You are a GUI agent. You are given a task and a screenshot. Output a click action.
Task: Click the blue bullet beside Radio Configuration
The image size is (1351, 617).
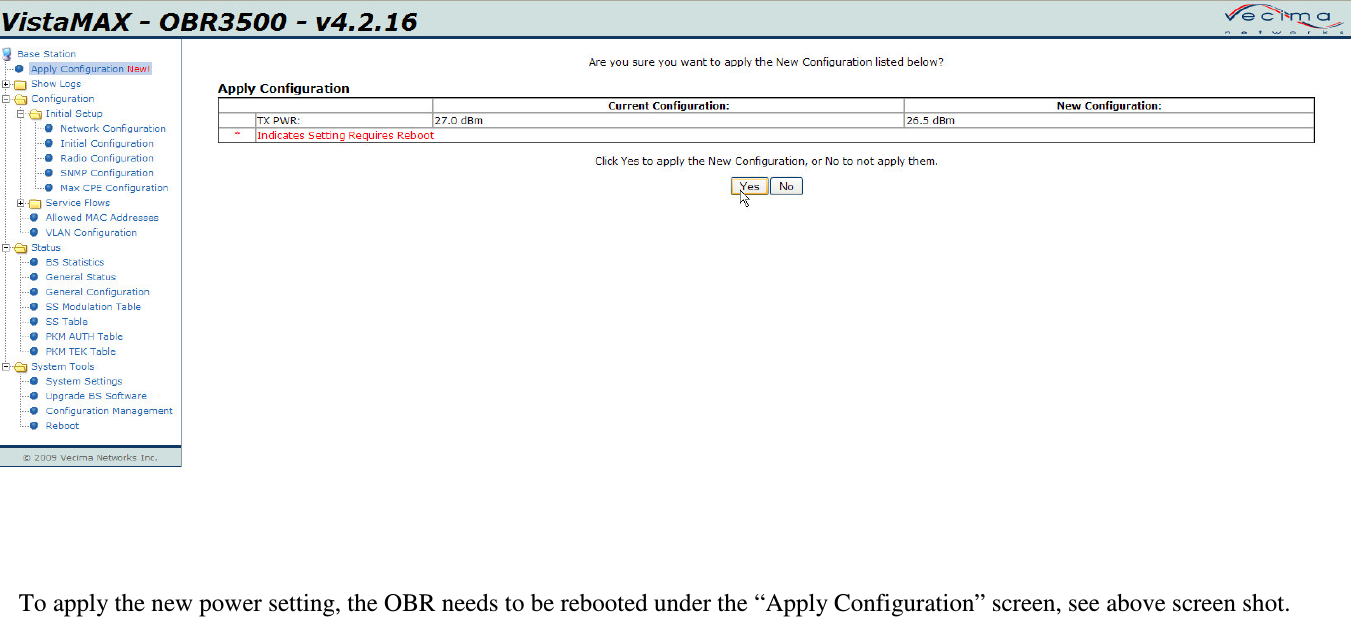click(49, 158)
